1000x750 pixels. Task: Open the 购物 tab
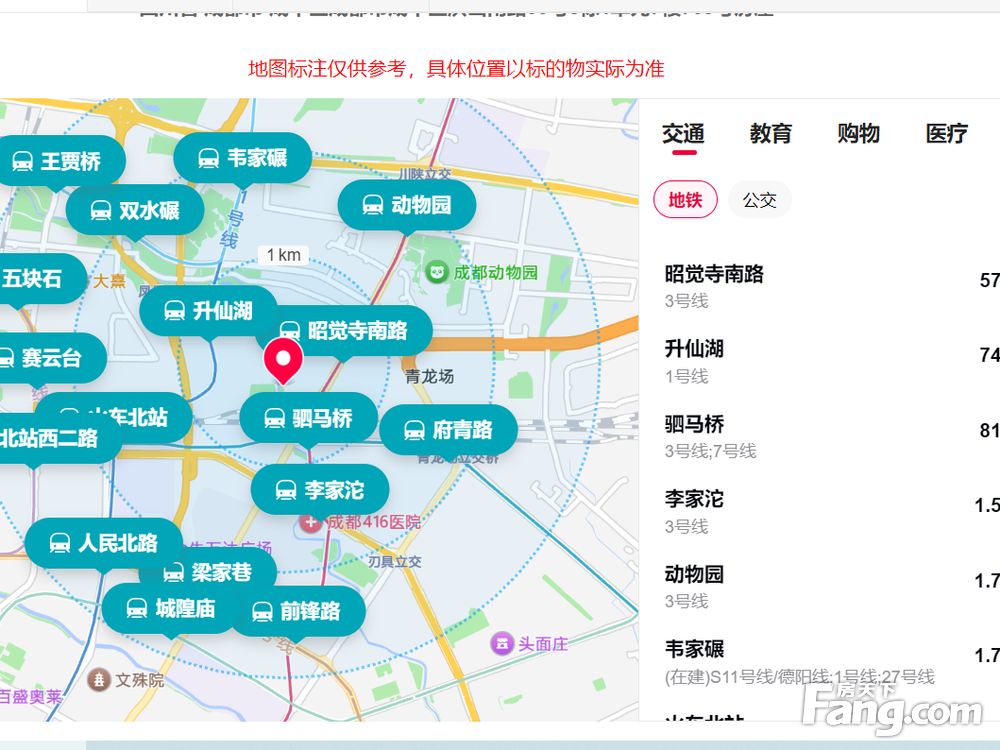pos(858,134)
